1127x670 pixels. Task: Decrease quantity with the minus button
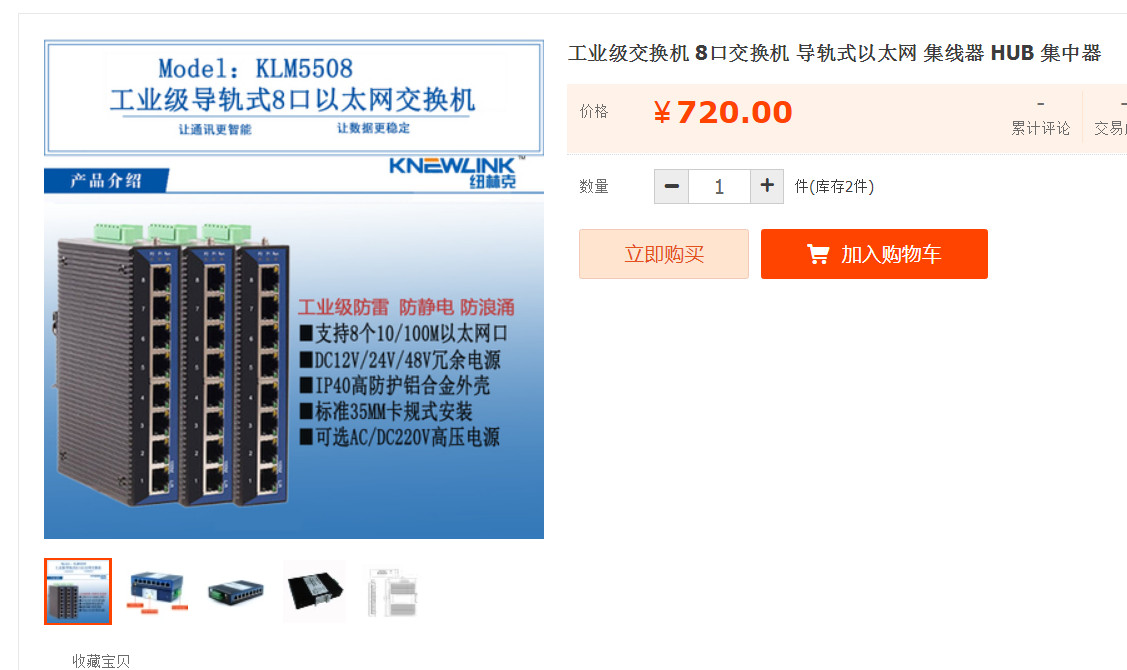tap(671, 187)
